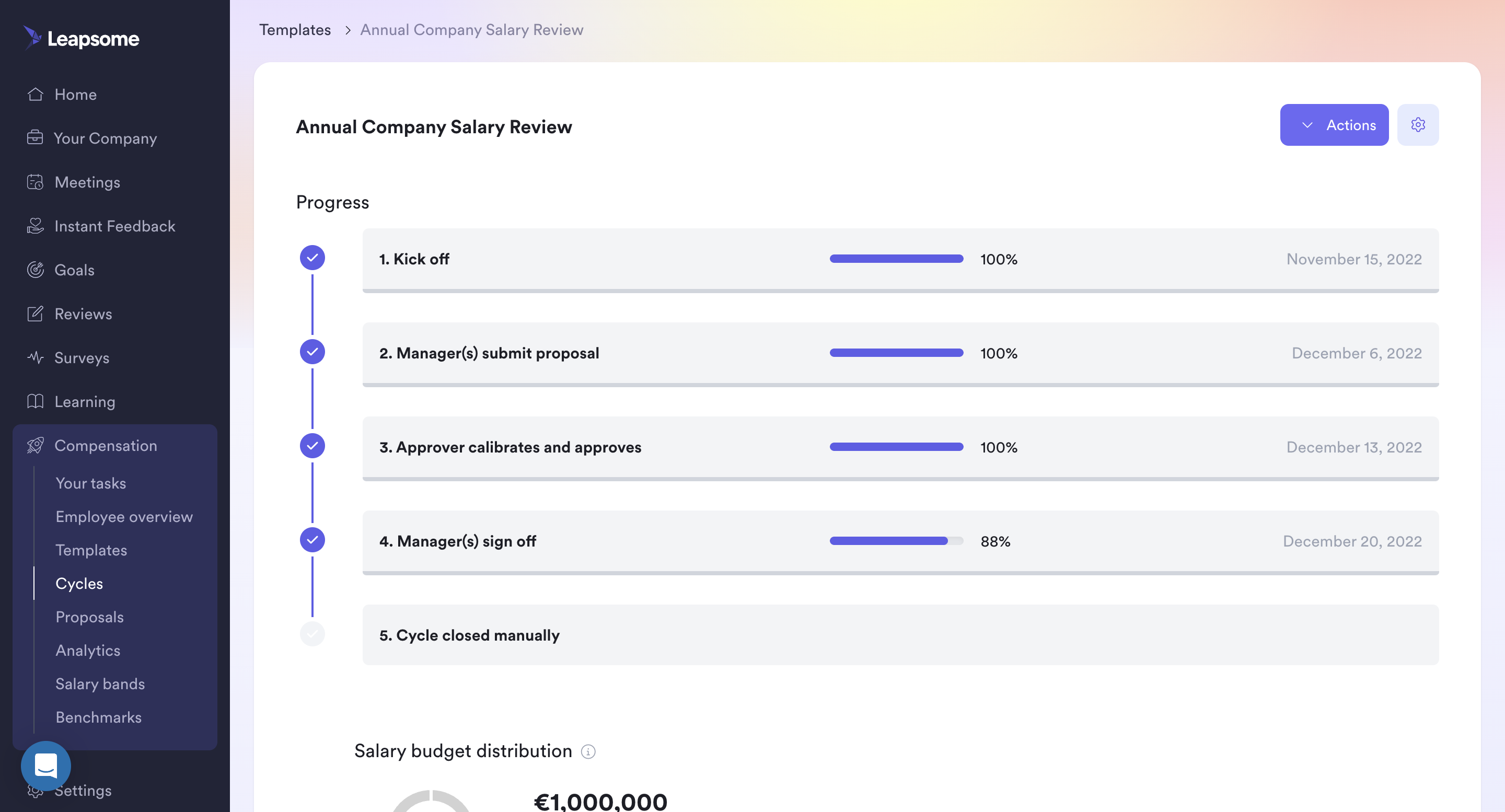Open the Intercom chat bubble
The image size is (1505, 812).
coord(46,765)
